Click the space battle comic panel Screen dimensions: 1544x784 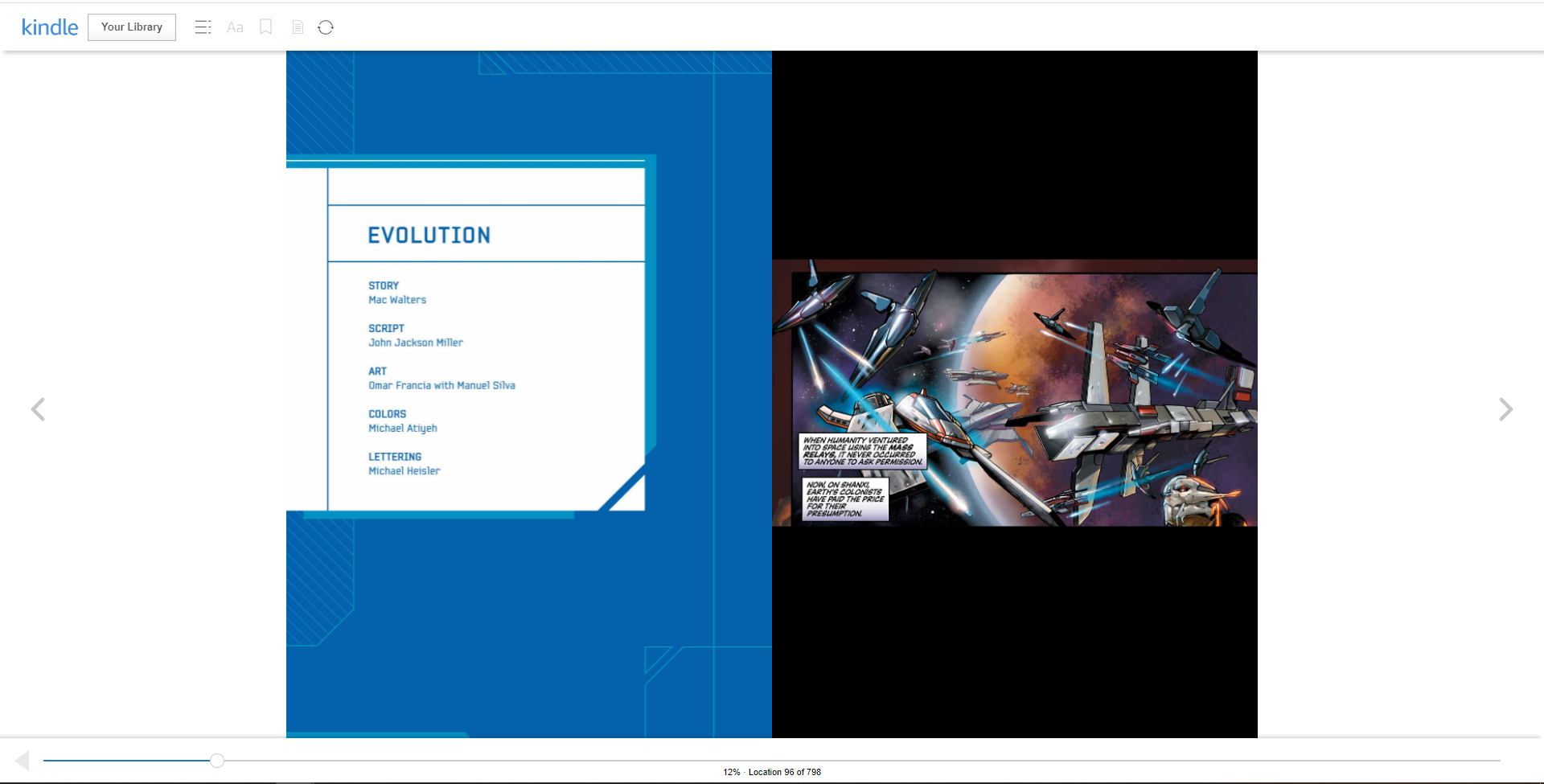click(x=1015, y=393)
